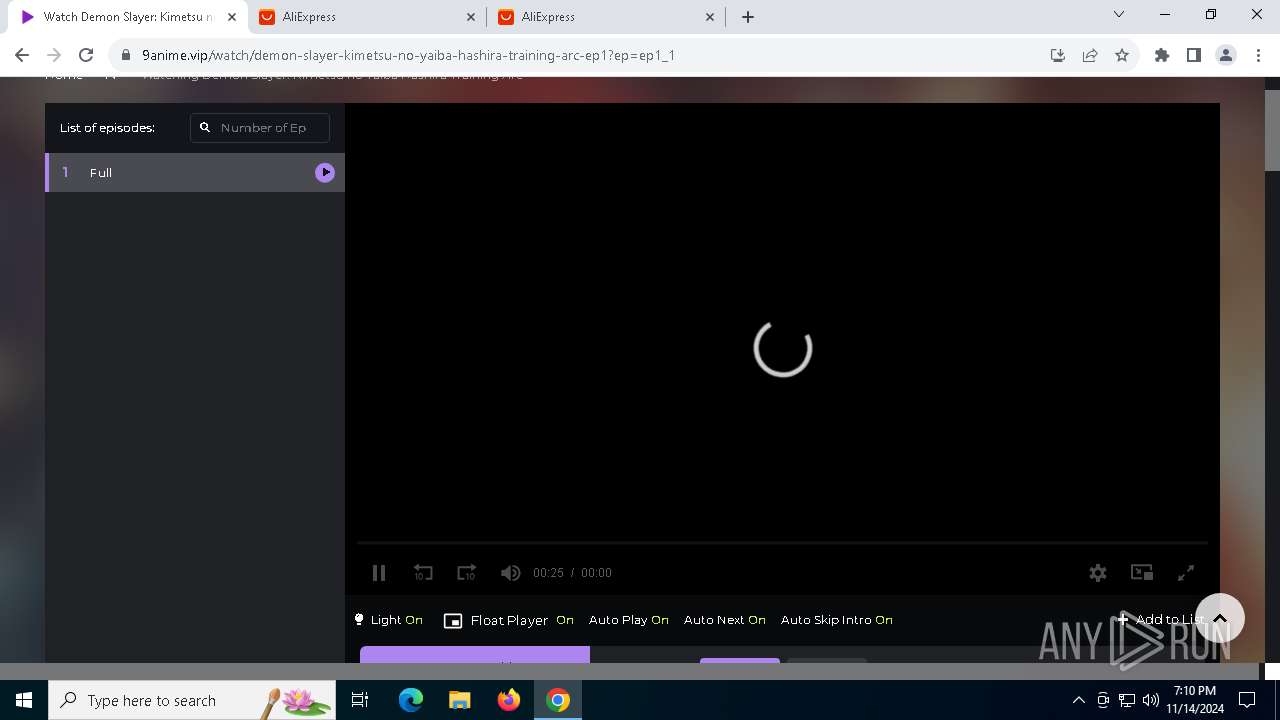Bookmark this page star icon
The height and width of the screenshot is (720, 1280).
[1122, 55]
